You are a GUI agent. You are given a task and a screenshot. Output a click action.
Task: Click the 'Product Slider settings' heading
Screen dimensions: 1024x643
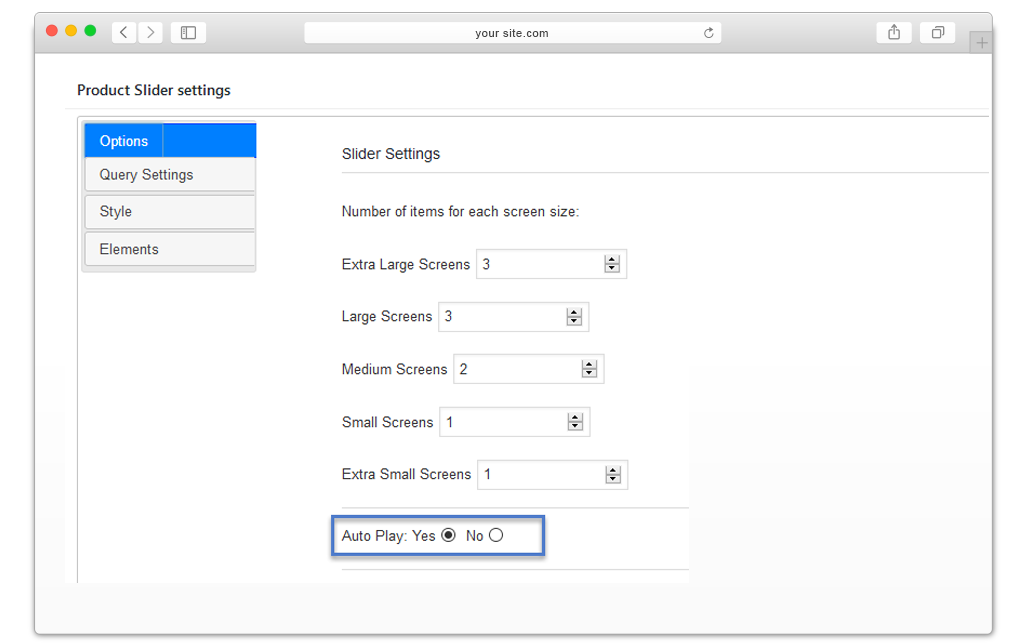coord(153,90)
